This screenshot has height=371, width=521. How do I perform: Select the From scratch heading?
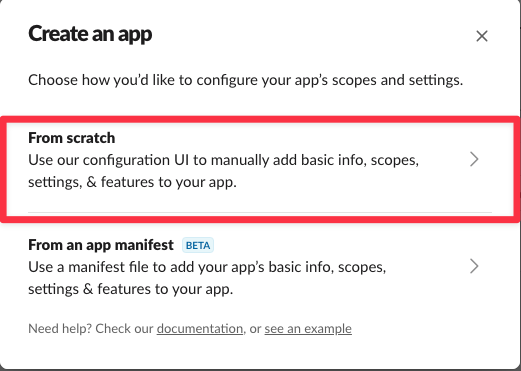tap(72, 138)
